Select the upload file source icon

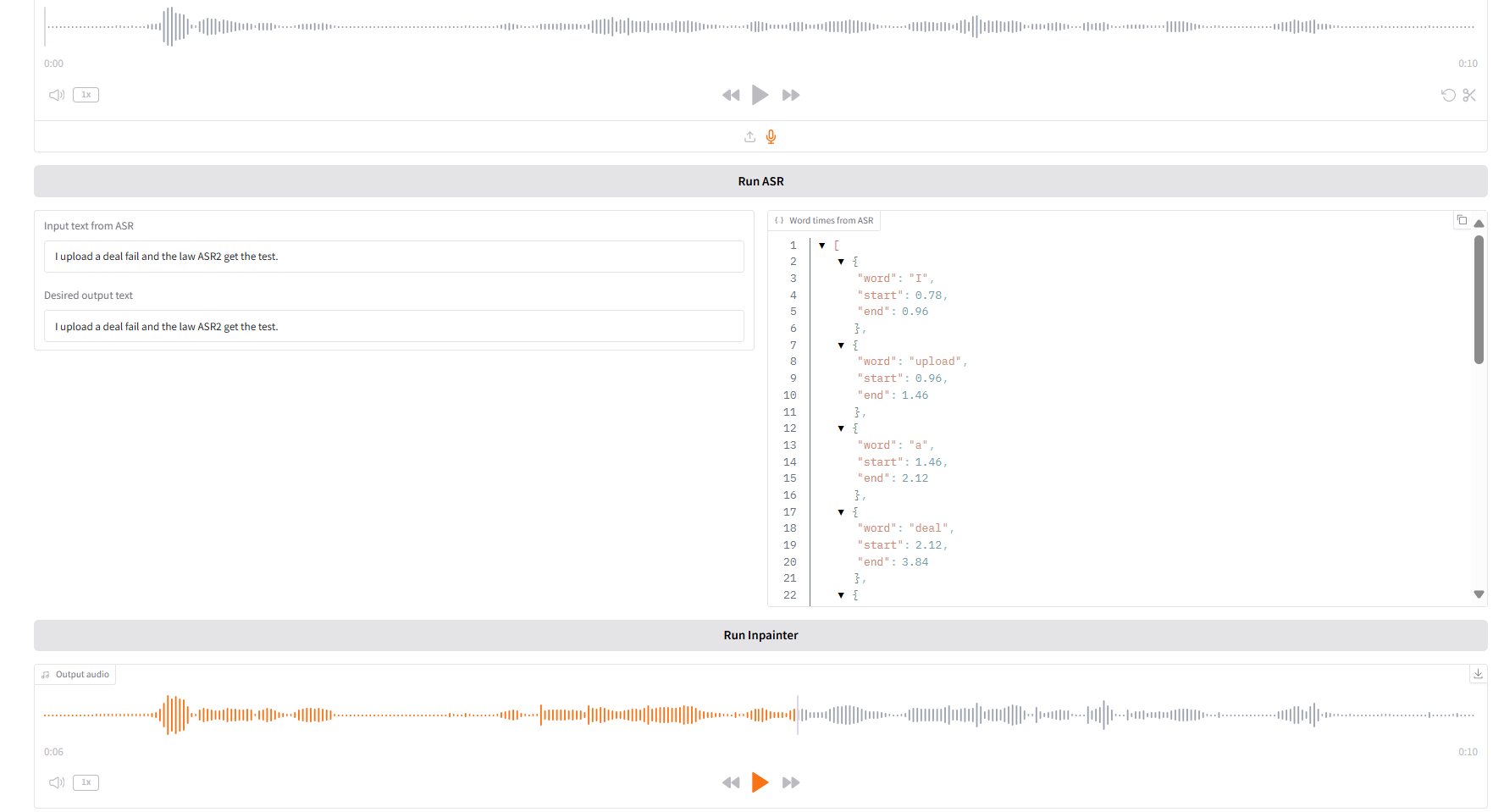pos(749,137)
